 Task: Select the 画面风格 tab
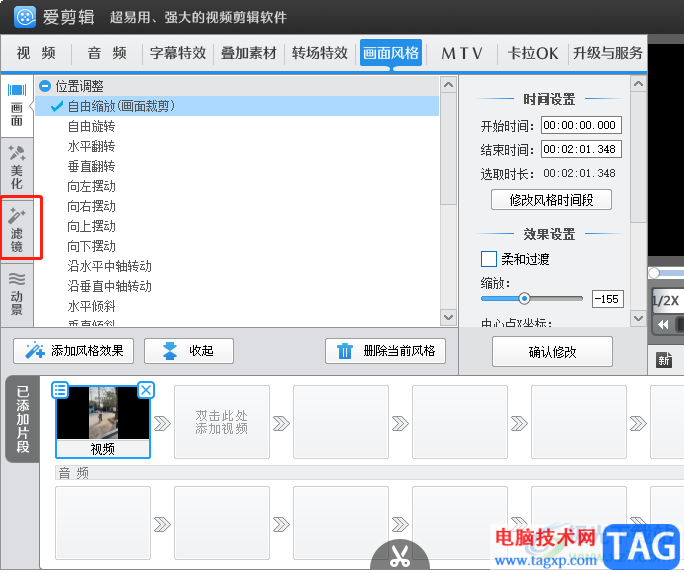point(391,53)
